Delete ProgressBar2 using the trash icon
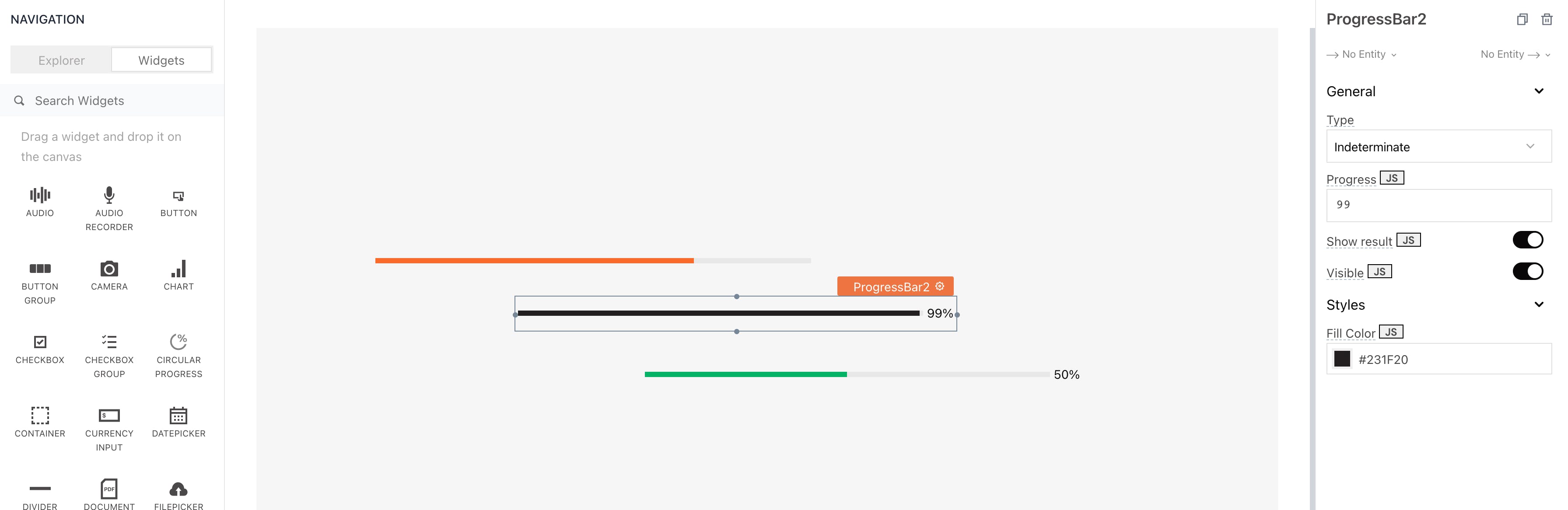This screenshot has height=510, width=1568. click(1546, 20)
